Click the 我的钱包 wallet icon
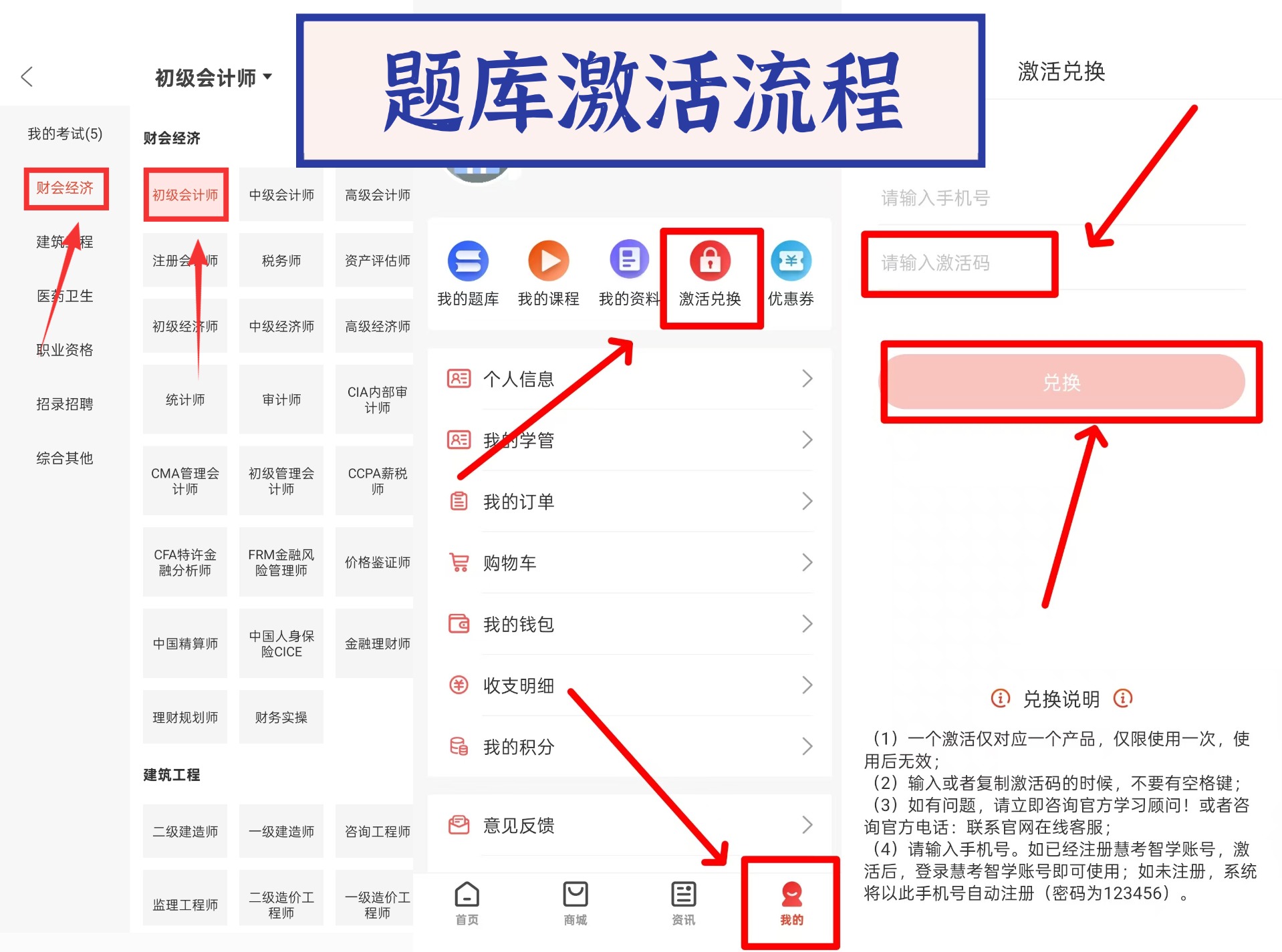The height and width of the screenshot is (952, 1282). click(x=459, y=624)
